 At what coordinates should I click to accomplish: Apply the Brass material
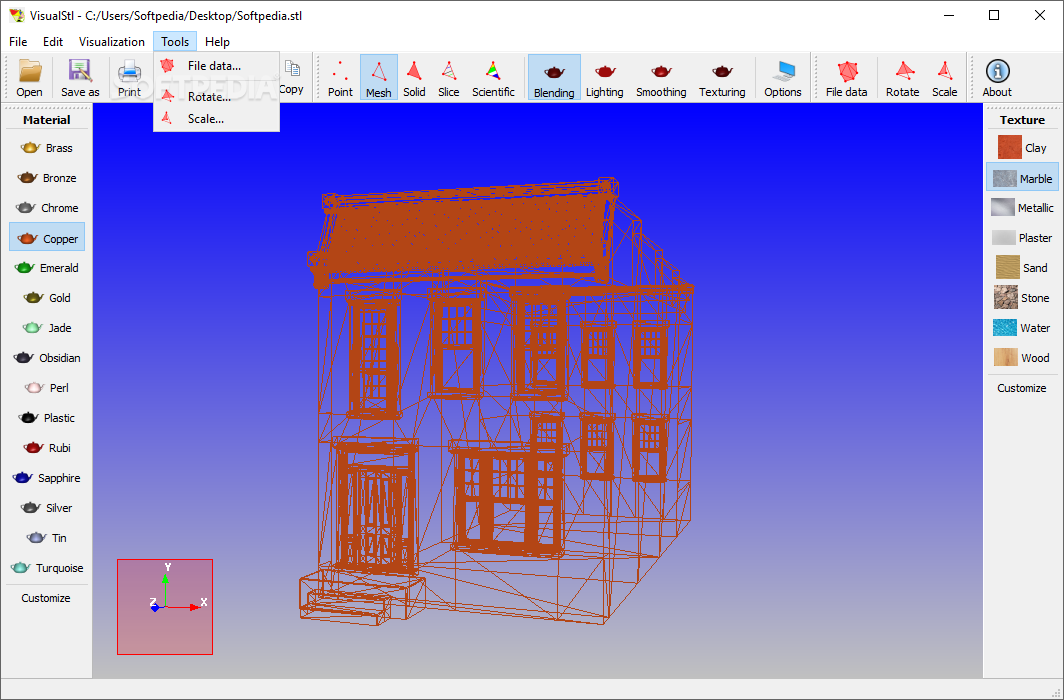[46, 148]
